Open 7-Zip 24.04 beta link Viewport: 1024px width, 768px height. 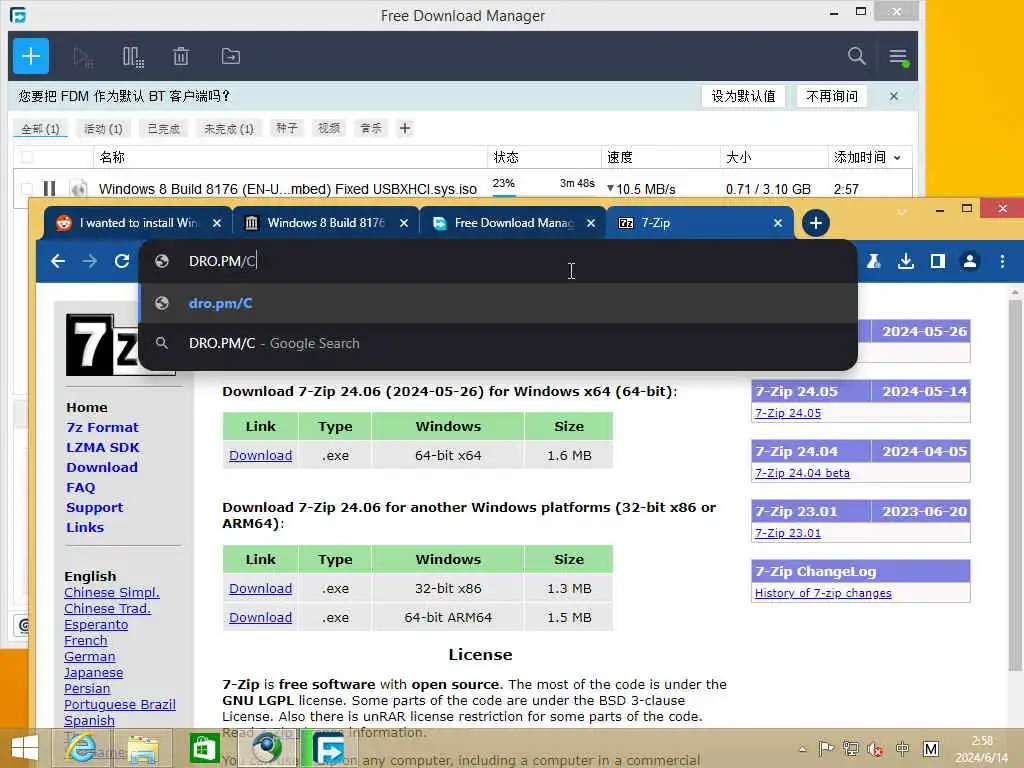802,473
